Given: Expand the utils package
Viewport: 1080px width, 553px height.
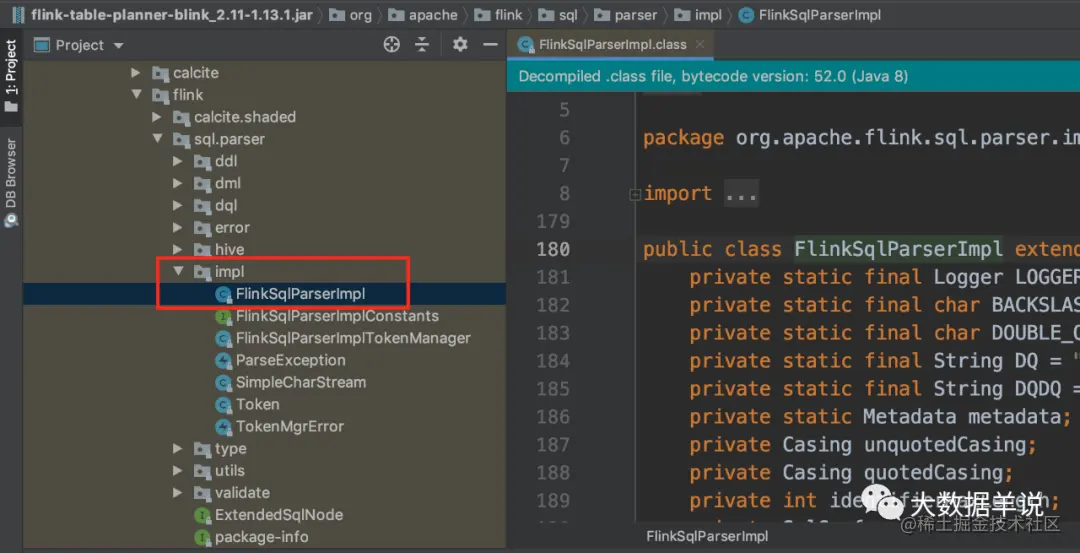Looking at the screenshot, I should pyautogui.click(x=178, y=470).
